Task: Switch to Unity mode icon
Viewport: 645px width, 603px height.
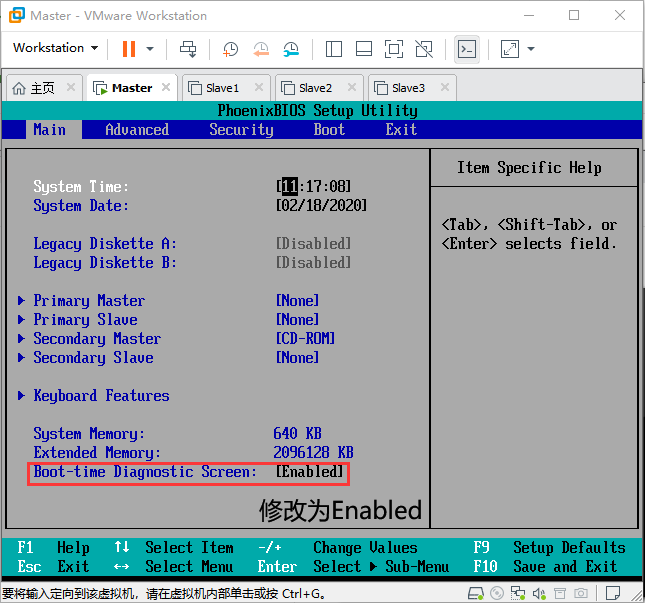Action: [x=424, y=49]
